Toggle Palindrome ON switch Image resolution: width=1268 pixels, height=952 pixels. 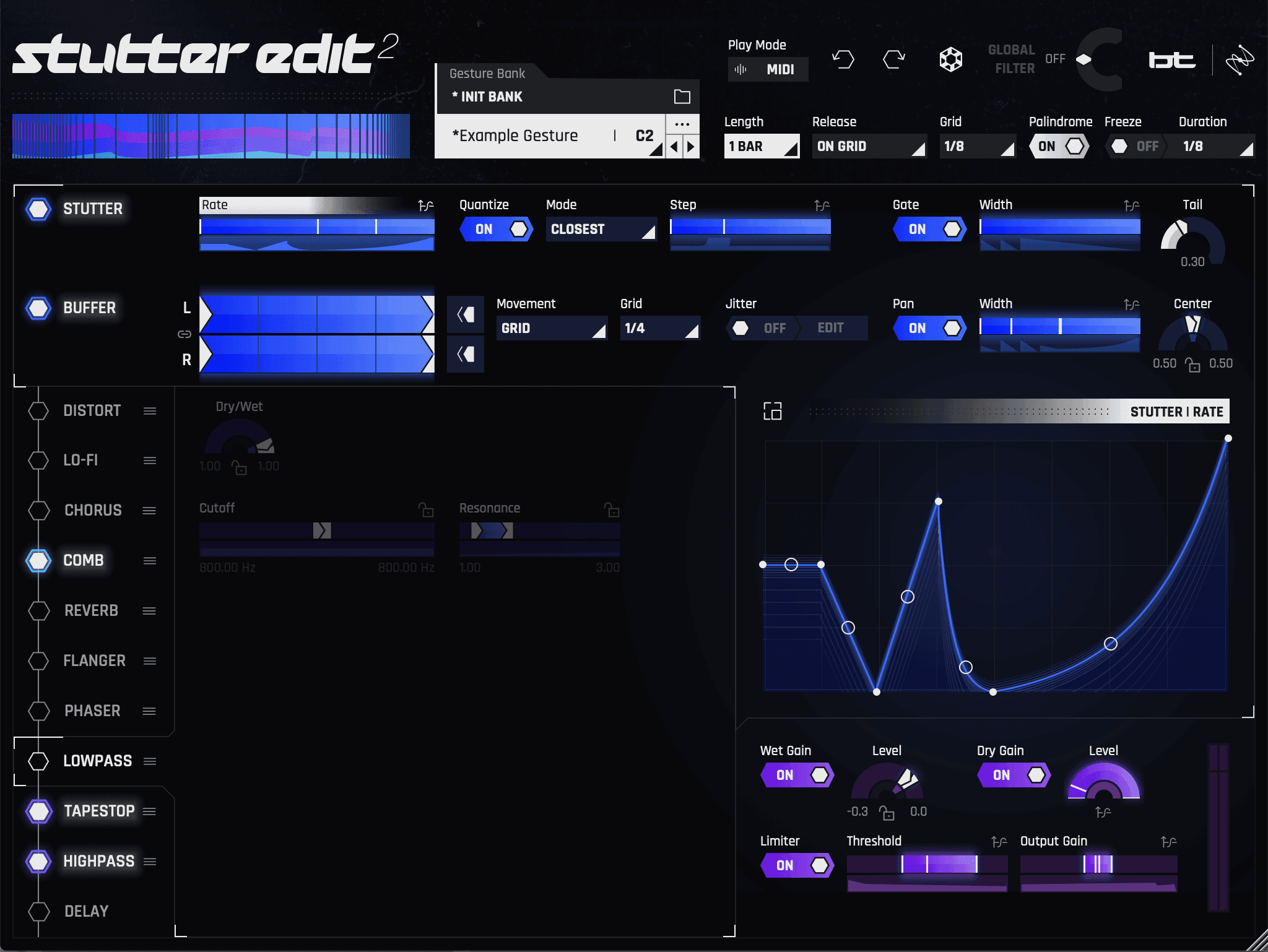click(1059, 147)
